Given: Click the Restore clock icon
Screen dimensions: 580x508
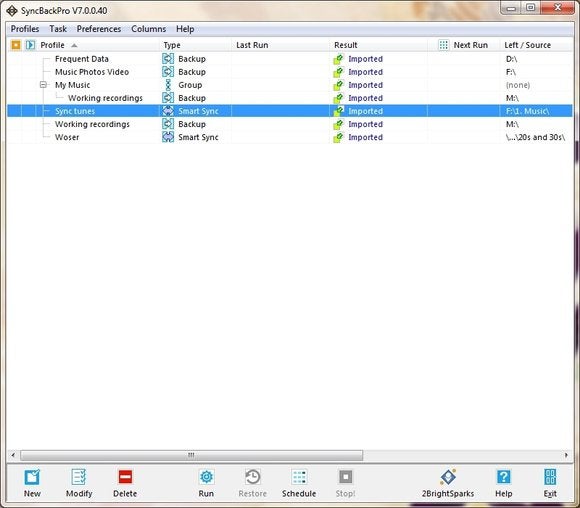Looking at the screenshot, I should pos(253,477).
